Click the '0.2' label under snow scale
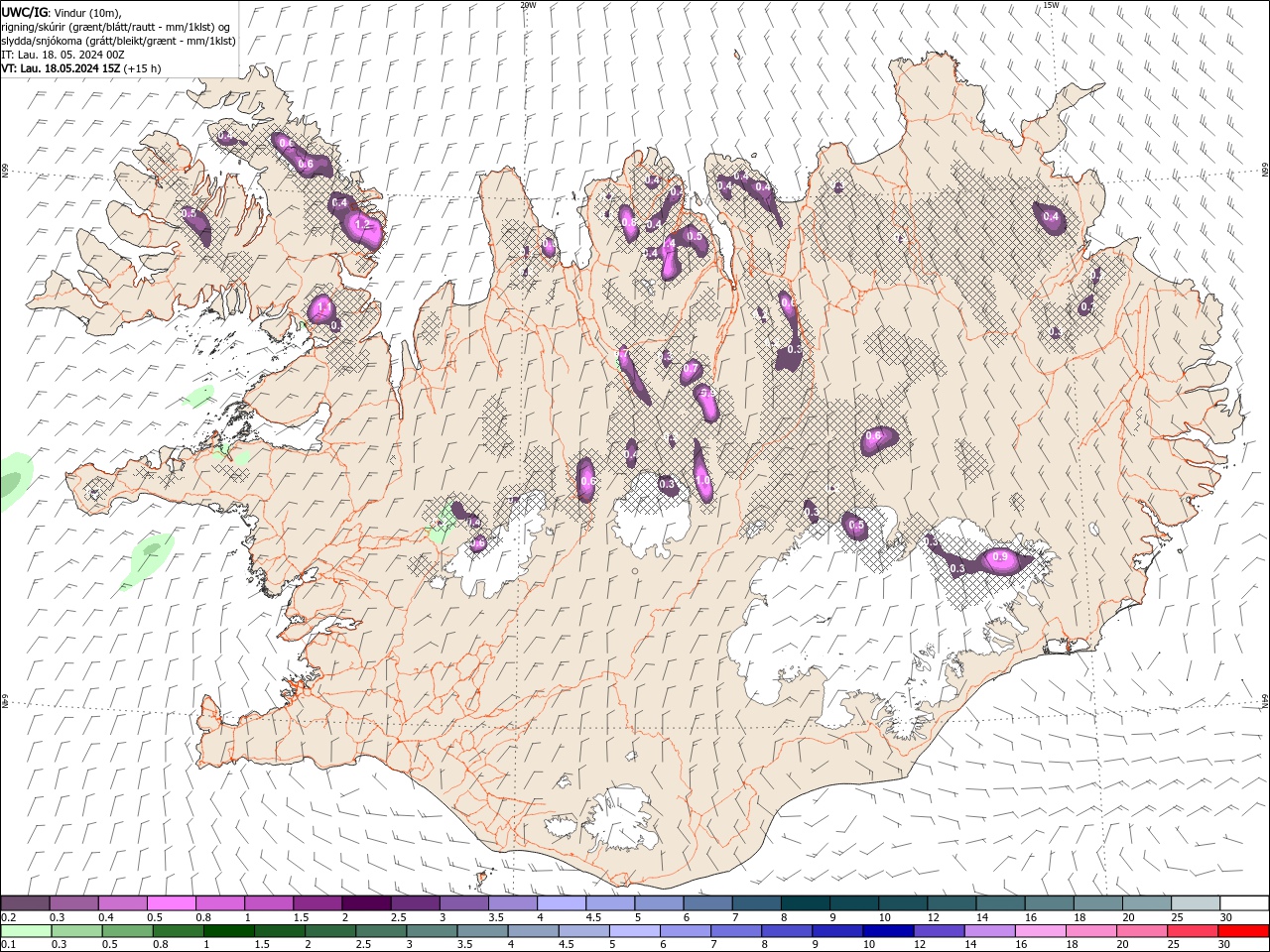 click(x=9, y=917)
